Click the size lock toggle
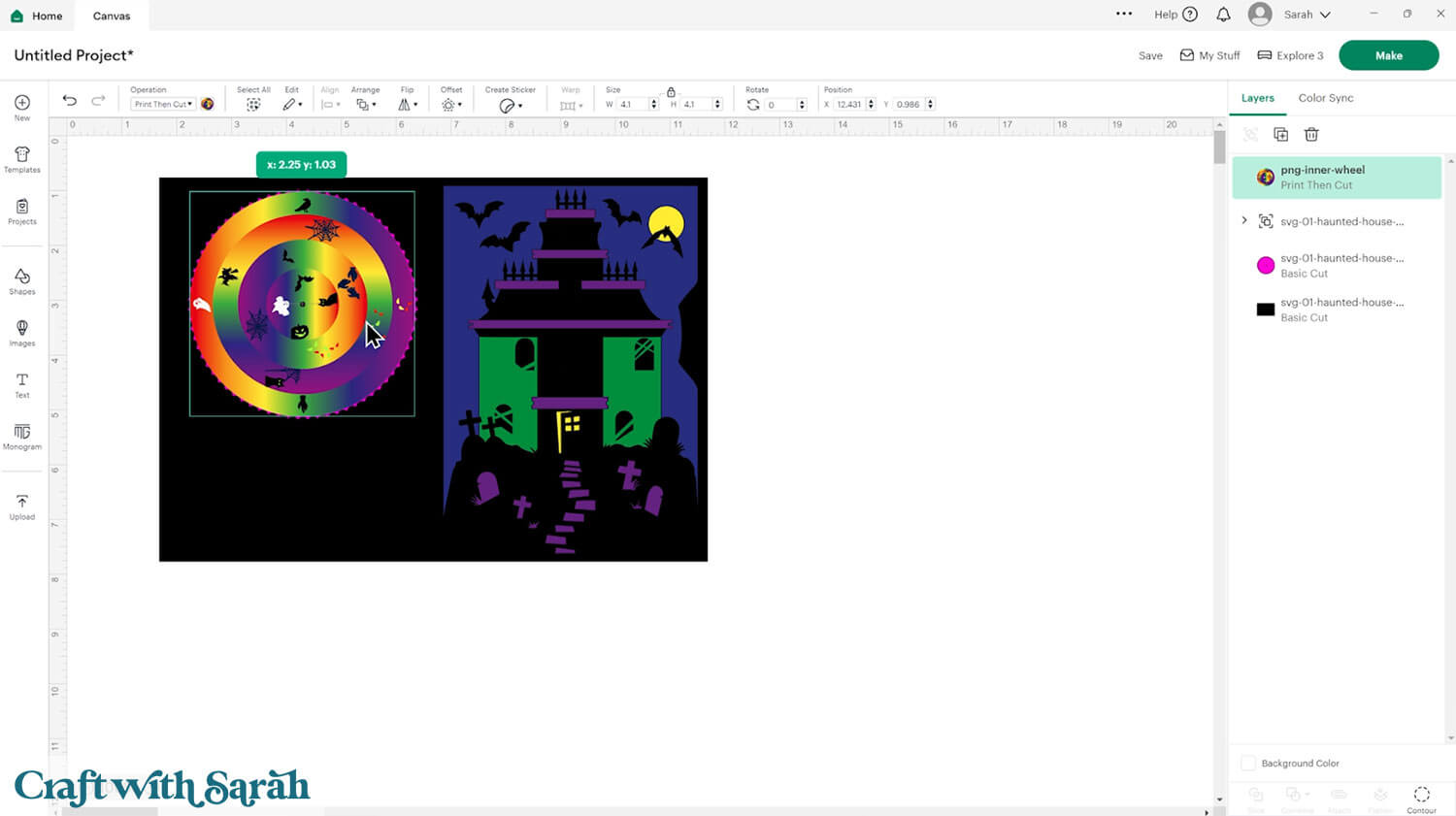The height and width of the screenshot is (816, 1456). 673,90
